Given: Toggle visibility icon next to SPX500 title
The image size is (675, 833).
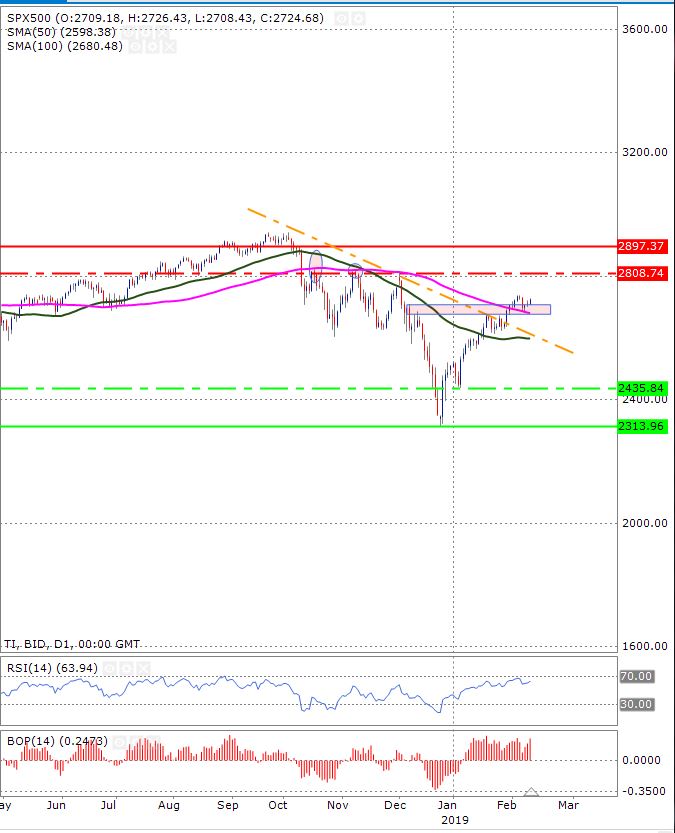Looking at the screenshot, I should pyautogui.click(x=341, y=19).
